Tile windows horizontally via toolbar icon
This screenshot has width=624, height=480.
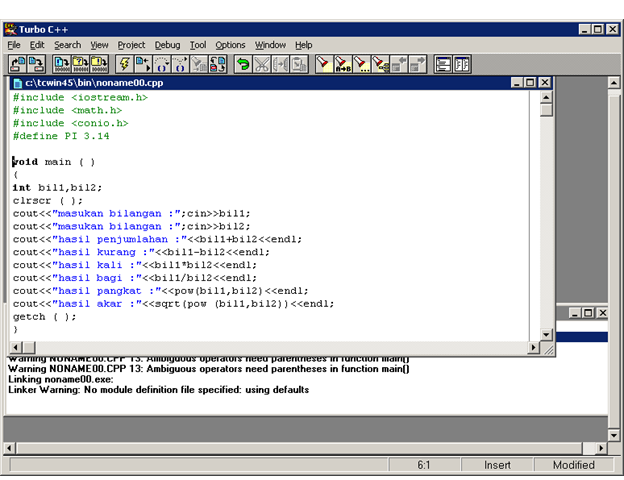point(443,64)
